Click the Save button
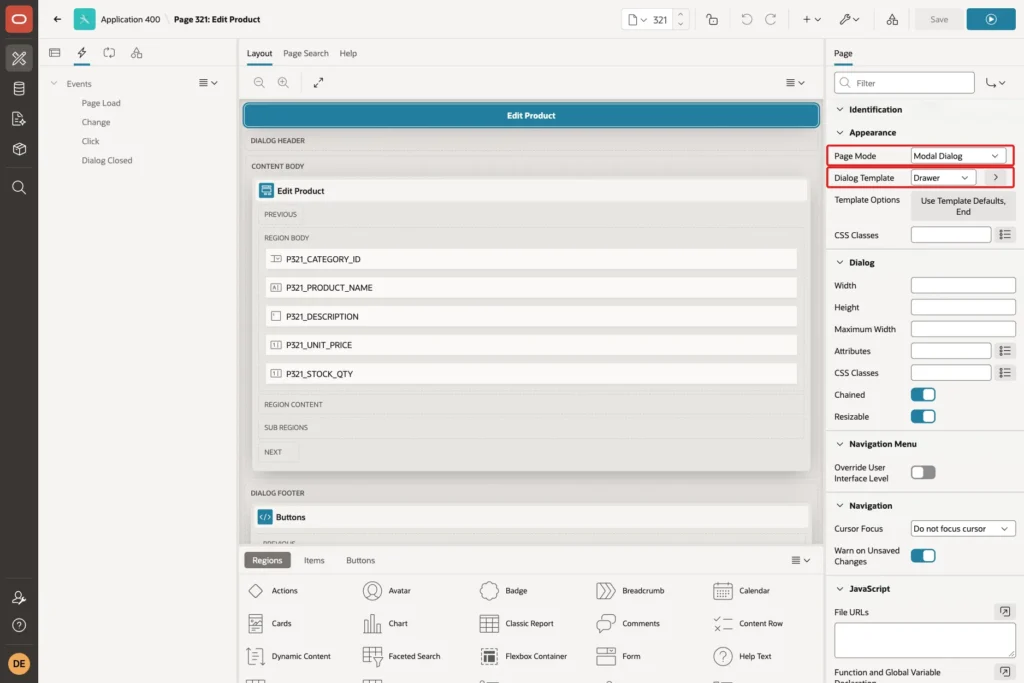 [x=938, y=19]
